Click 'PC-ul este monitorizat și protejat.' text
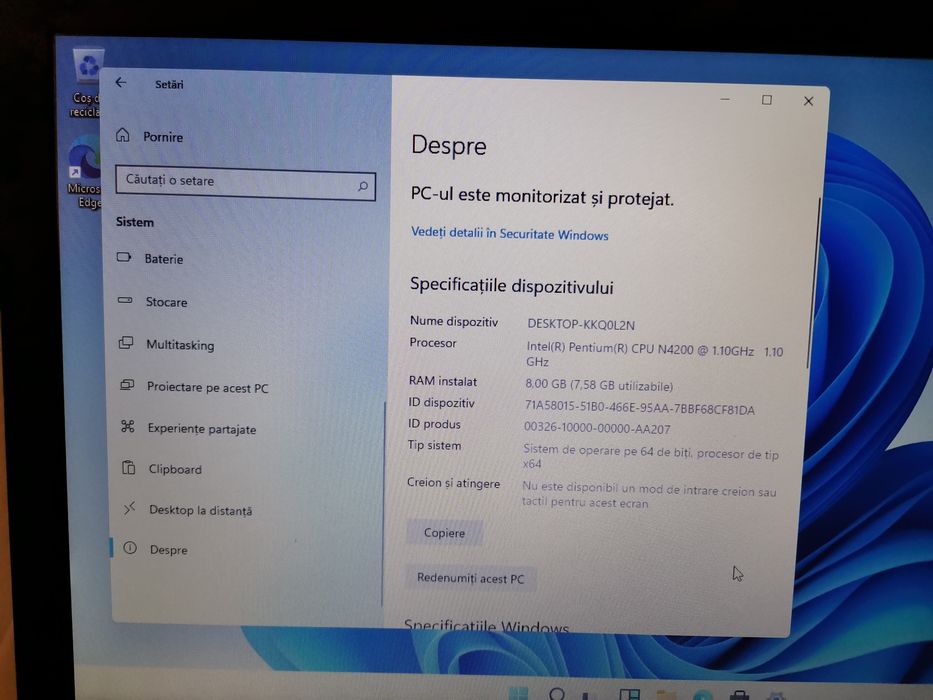 [542, 196]
